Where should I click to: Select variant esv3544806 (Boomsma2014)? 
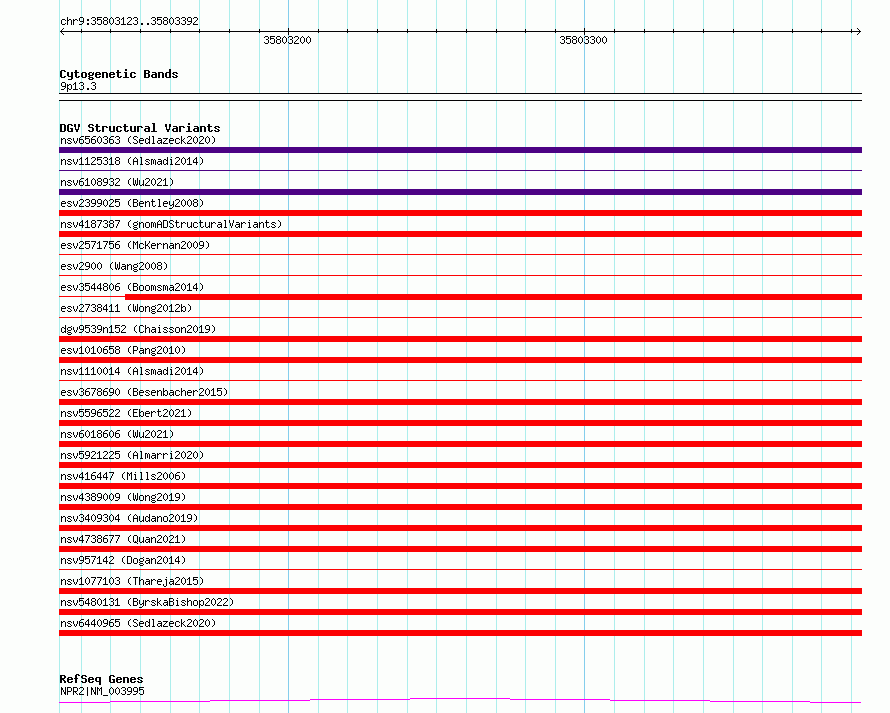tap(132, 287)
